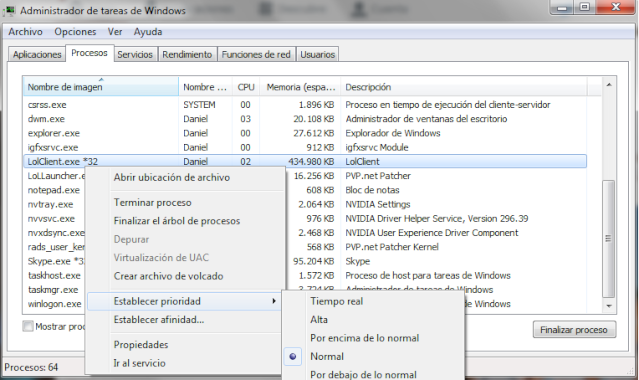Click the process list scrollbar thumb
Viewport: 639px width, 380px height.
(x=608, y=239)
